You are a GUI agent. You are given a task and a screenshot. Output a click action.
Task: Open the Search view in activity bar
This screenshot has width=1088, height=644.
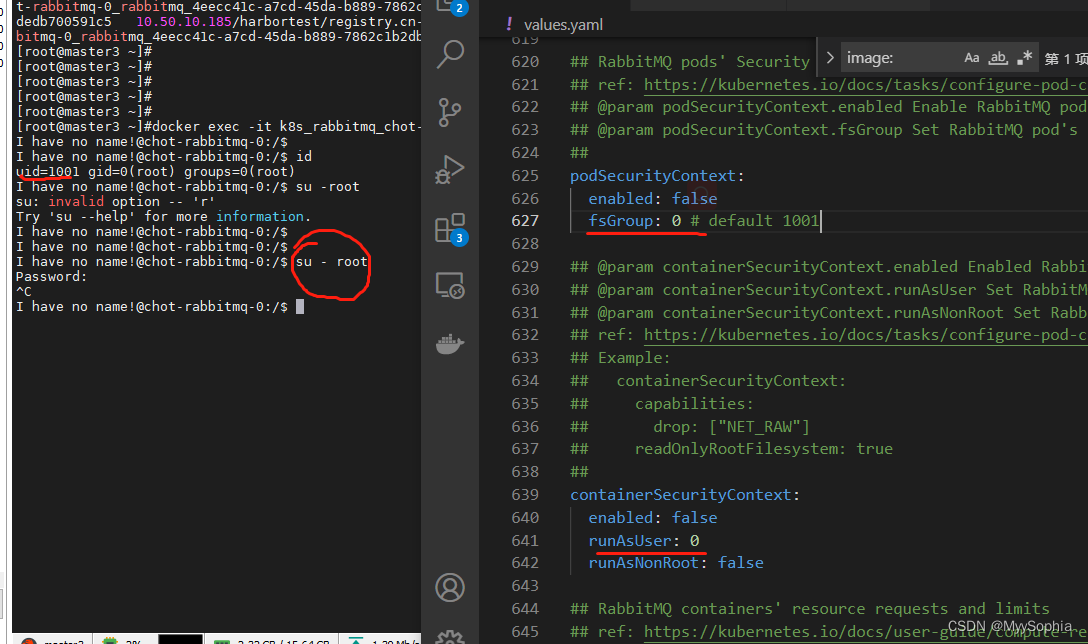point(450,53)
